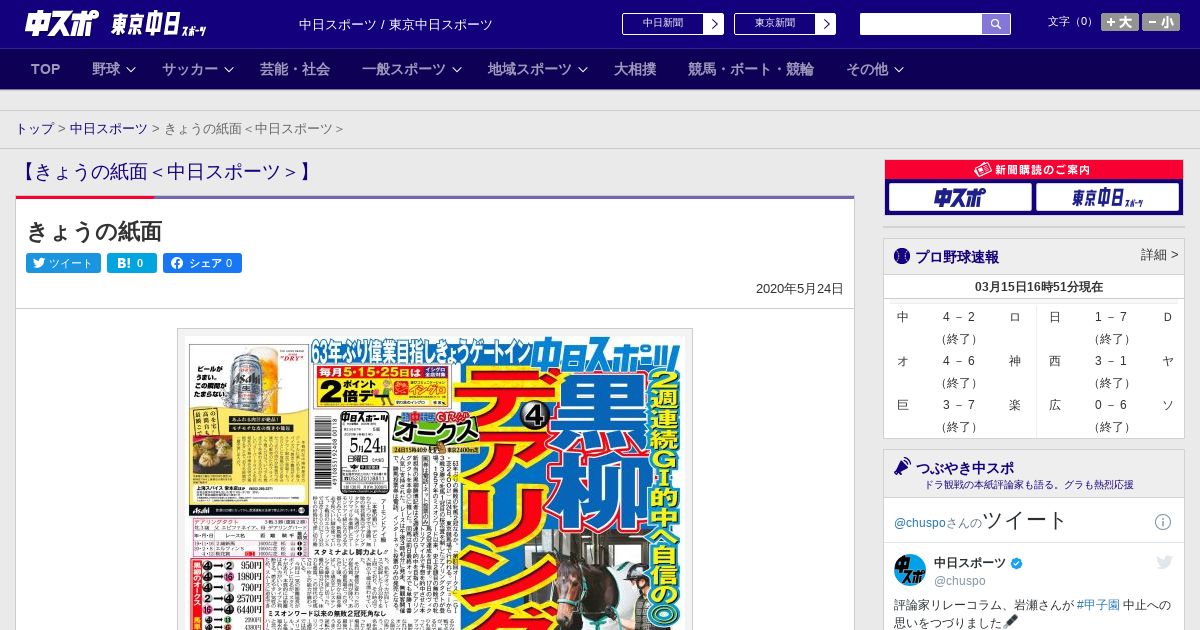This screenshot has height=630, width=1200.
Task: Share via the Twitter ツイート button
Action: click(x=63, y=263)
